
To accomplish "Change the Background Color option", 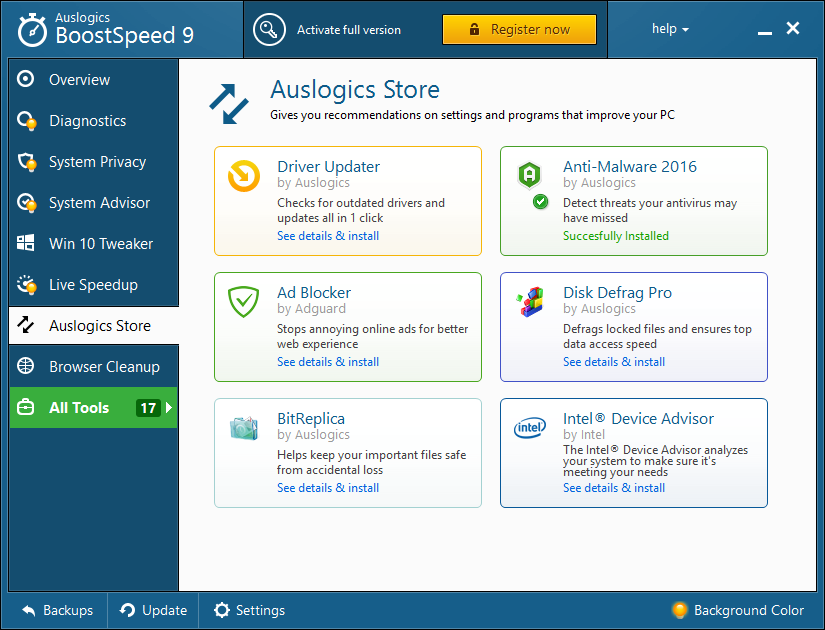I will (x=738, y=611).
